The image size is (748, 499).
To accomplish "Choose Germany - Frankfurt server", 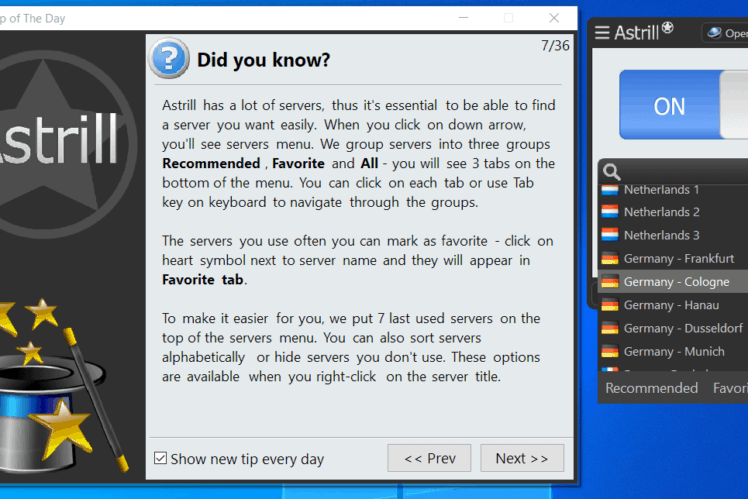I will tap(673, 259).
